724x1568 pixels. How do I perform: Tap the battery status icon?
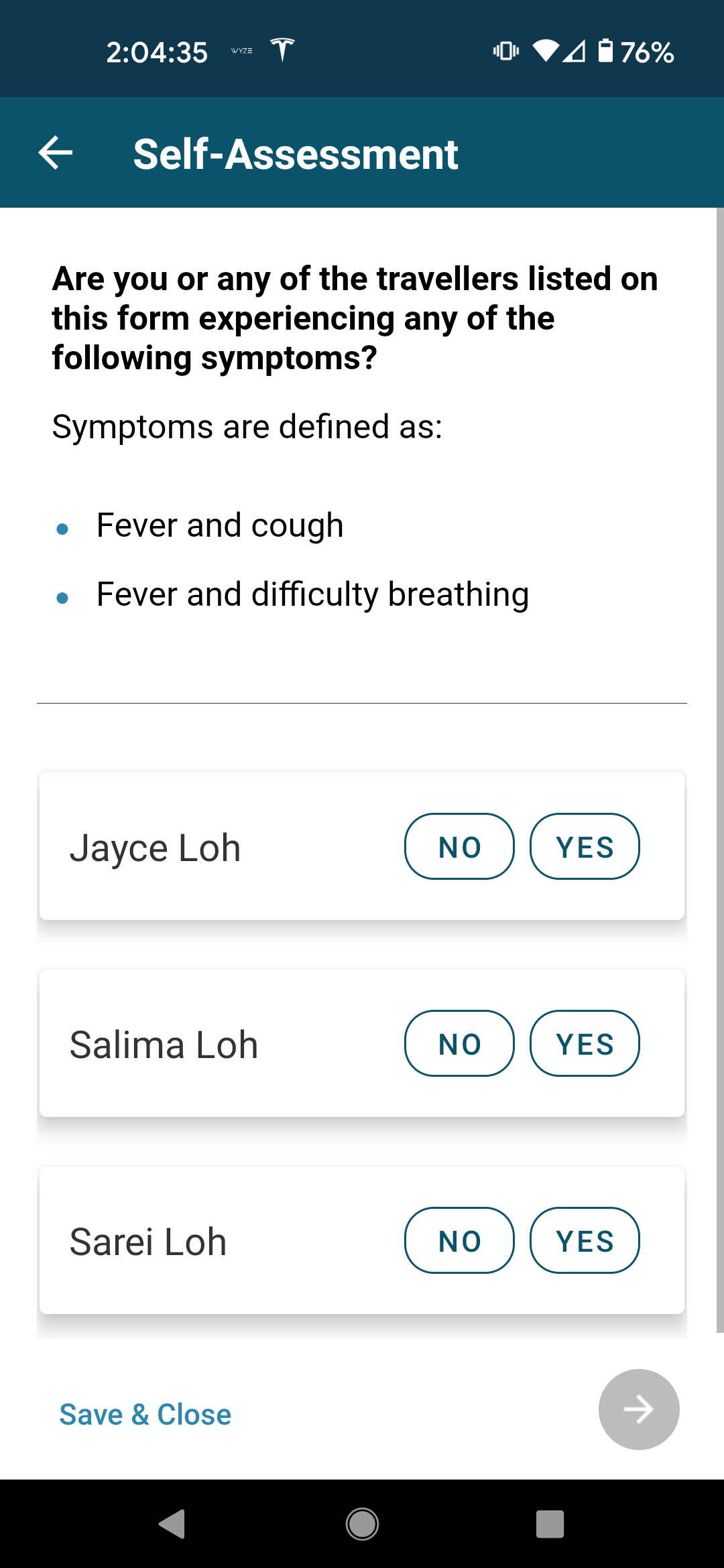point(605,51)
